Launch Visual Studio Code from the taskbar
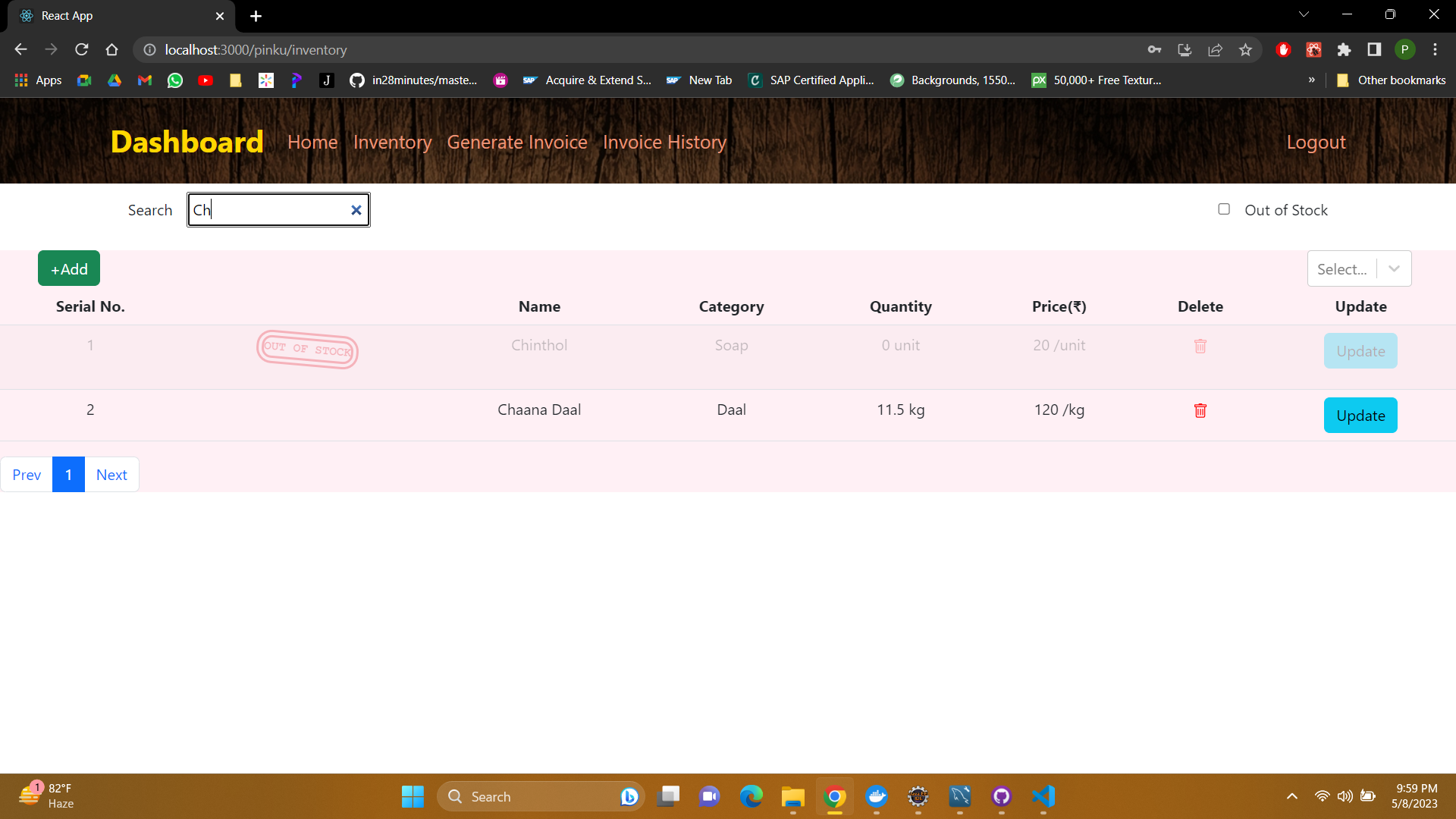Image resolution: width=1456 pixels, height=819 pixels. click(1043, 797)
